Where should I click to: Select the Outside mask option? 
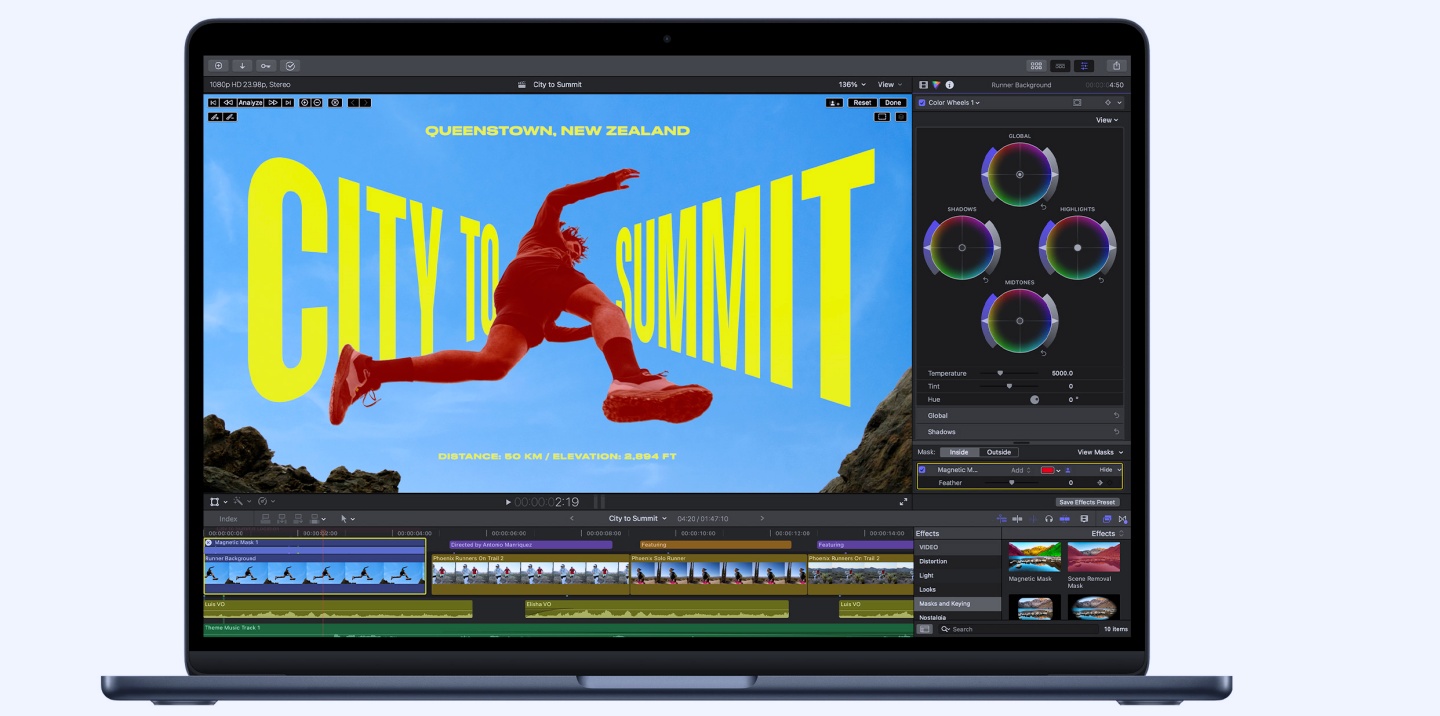coord(999,453)
